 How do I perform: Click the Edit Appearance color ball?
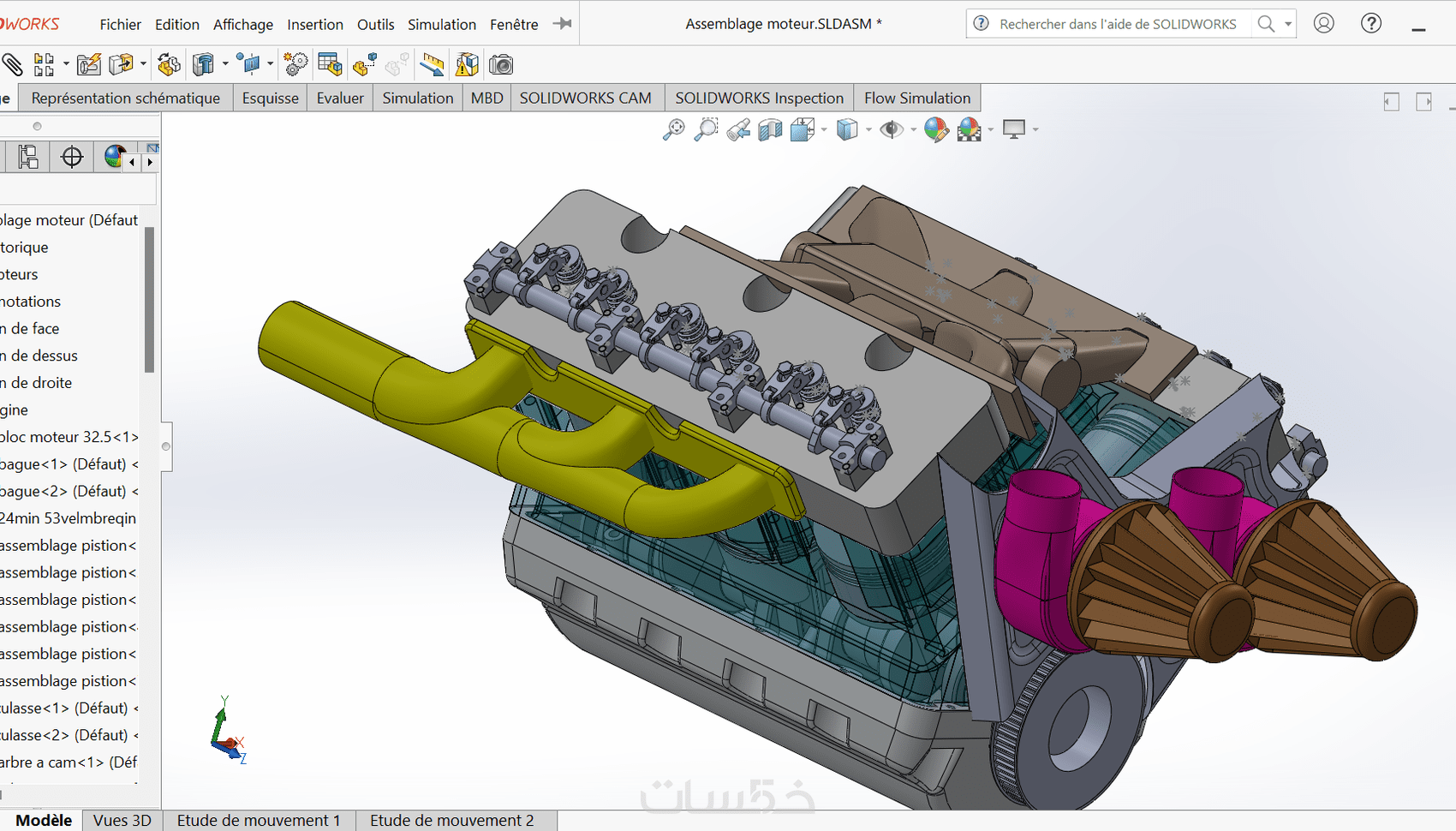(935, 129)
